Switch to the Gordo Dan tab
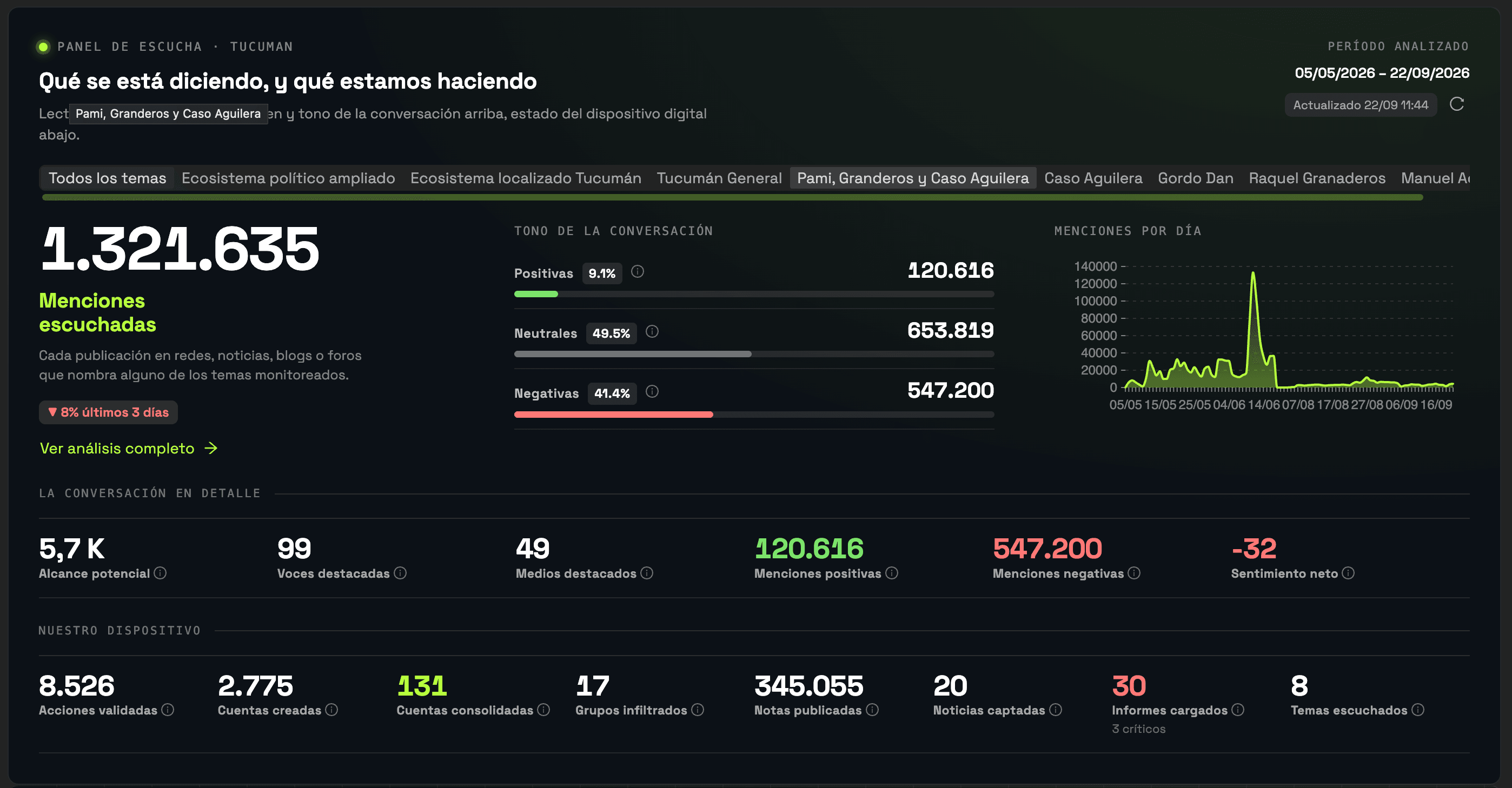 pyautogui.click(x=1195, y=178)
